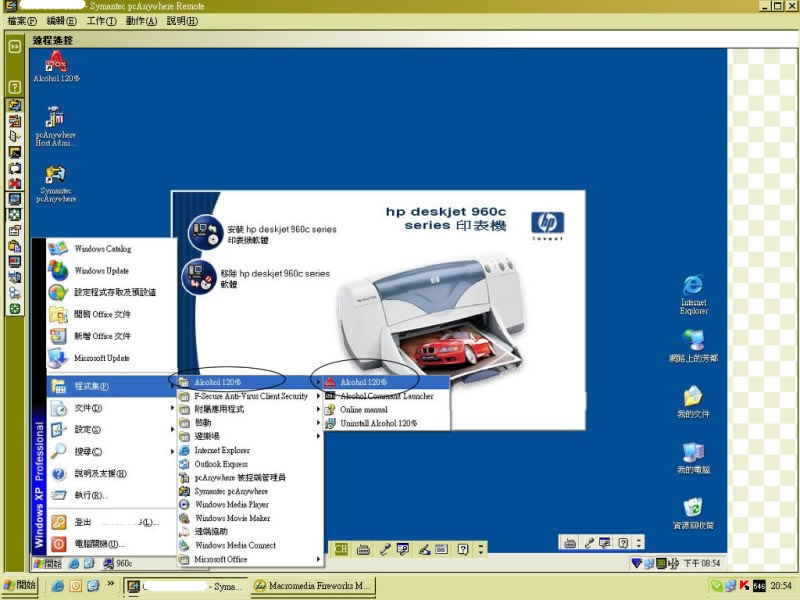
Task: Launch Outlook Express from programs list
Action: tap(250, 464)
